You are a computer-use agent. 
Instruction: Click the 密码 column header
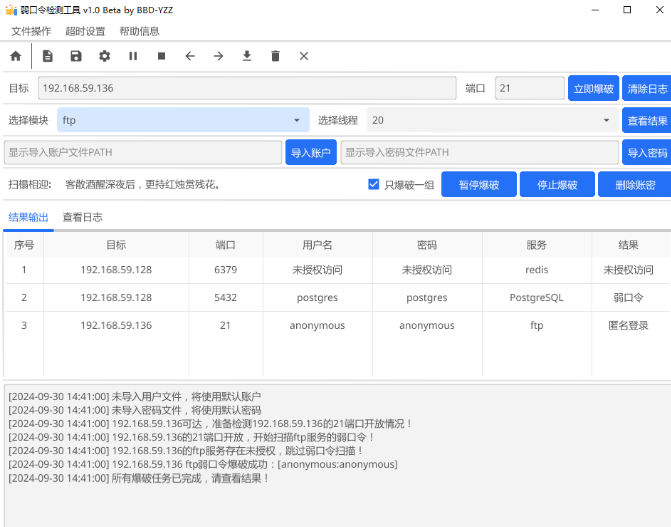coord(427,245)
